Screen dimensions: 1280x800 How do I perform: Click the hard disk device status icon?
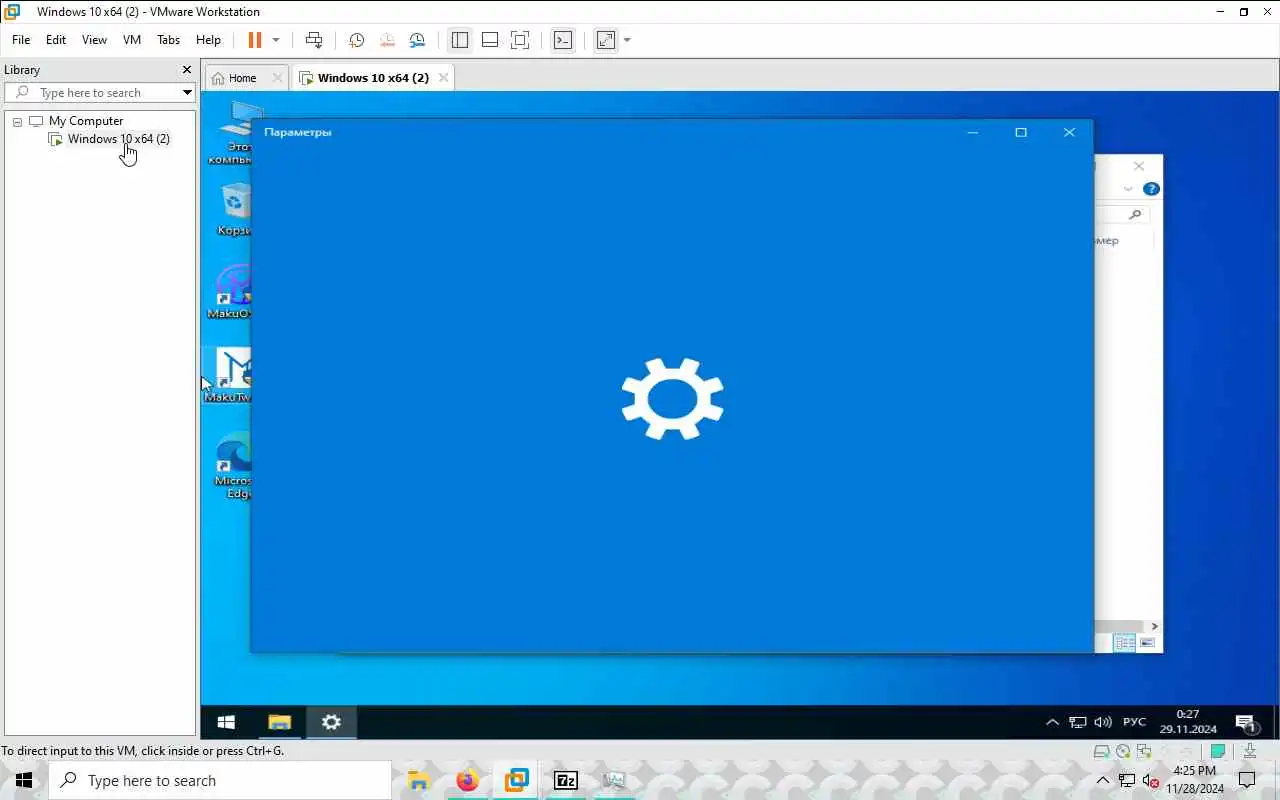point(1101,751)
